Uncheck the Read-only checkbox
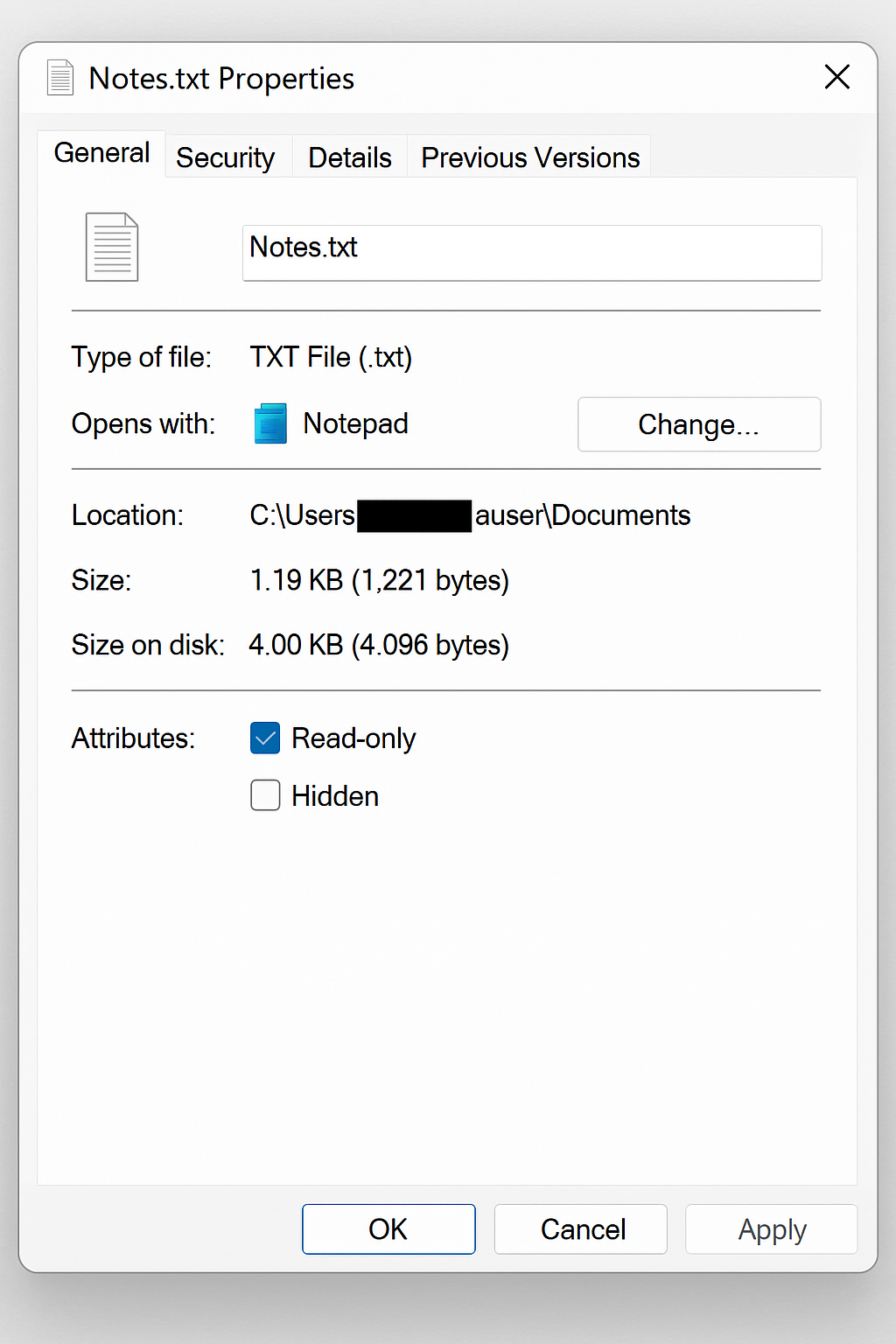Viewport: 896px width, 1344px height. 265,738
